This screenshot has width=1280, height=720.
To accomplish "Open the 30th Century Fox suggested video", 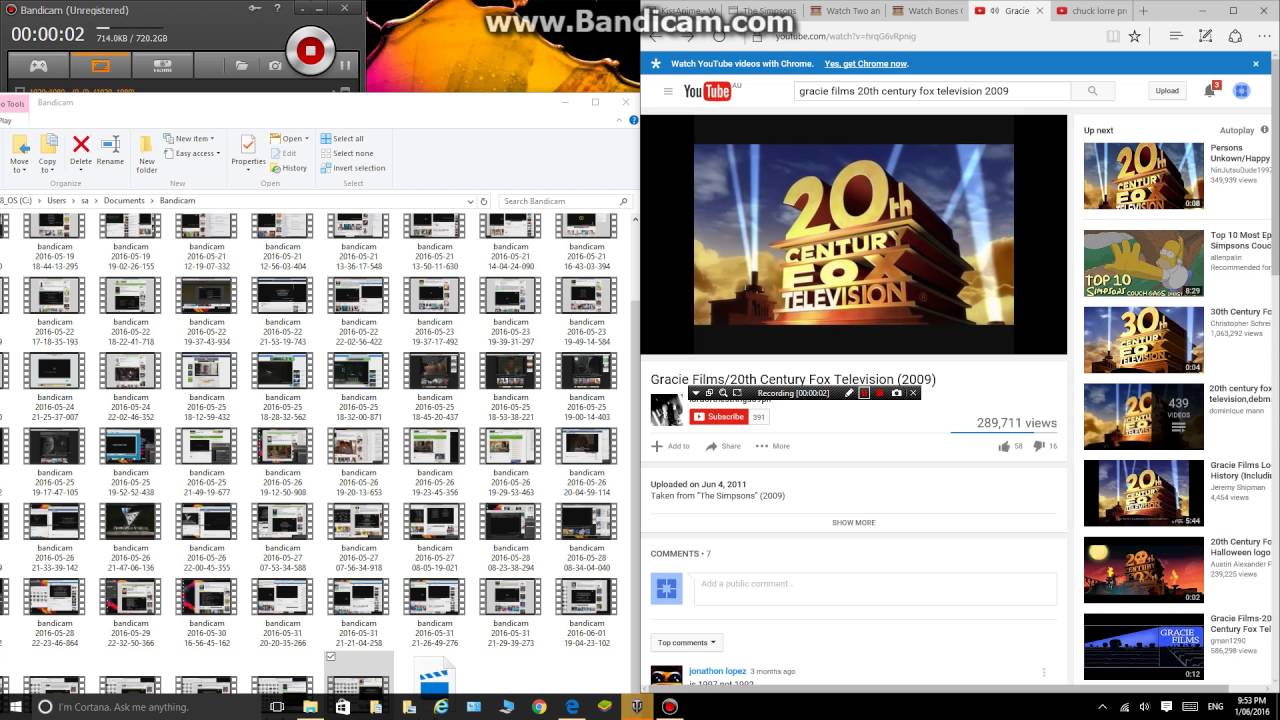I will pos(1143,340).
